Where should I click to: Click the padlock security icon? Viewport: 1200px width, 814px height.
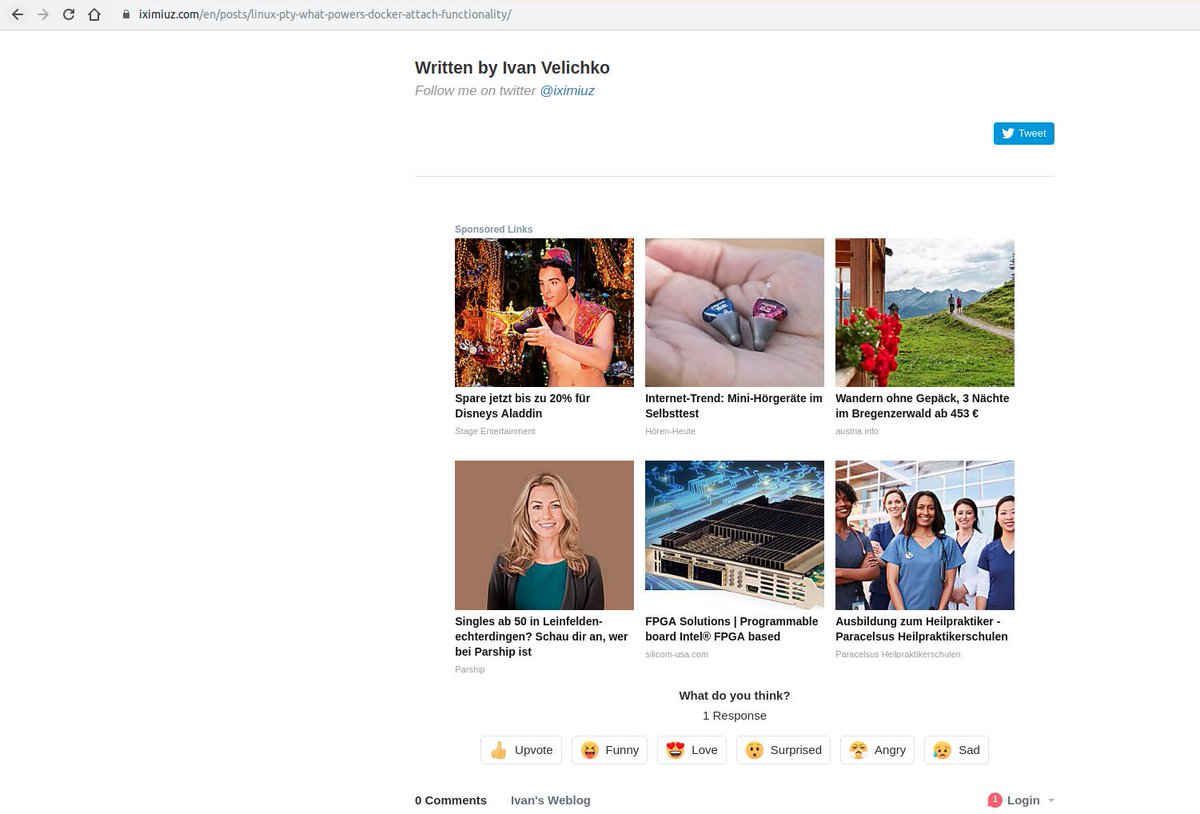[x=125, y=15]
